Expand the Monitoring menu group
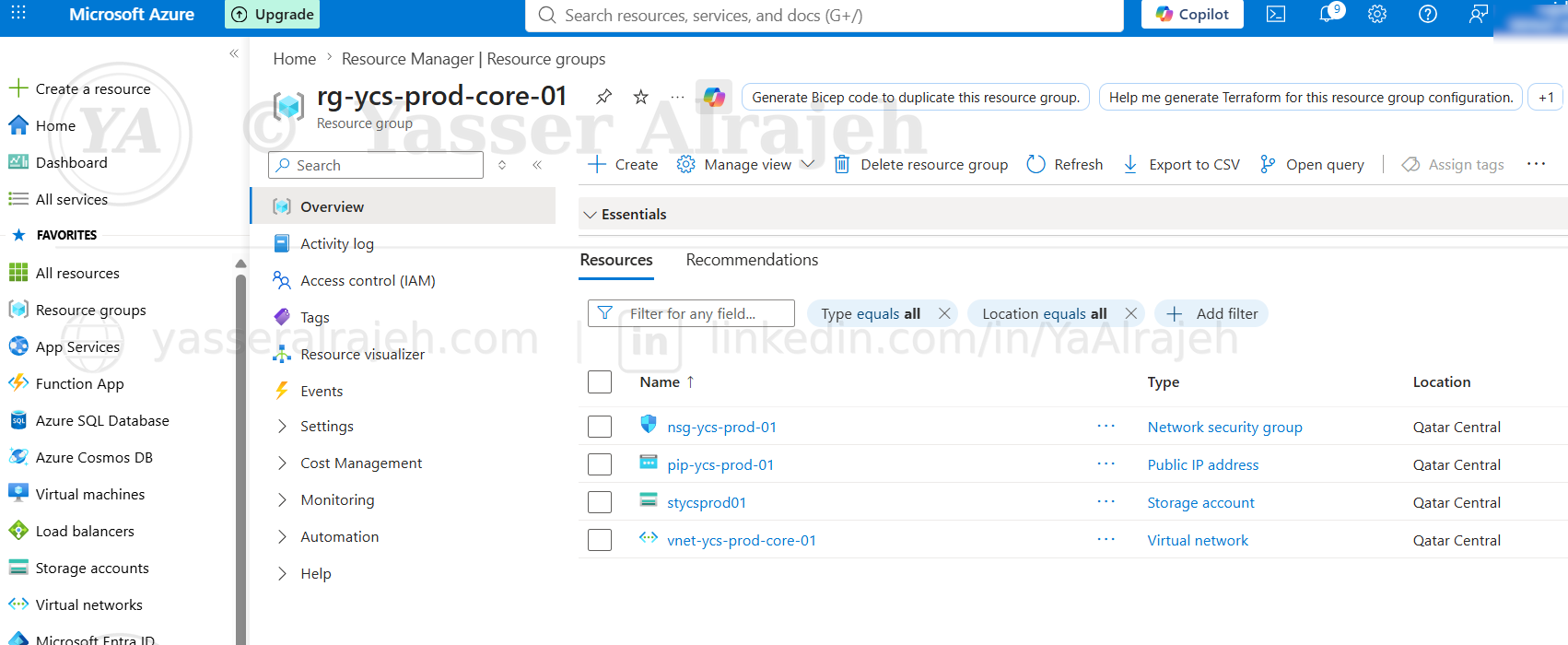Screen dimensions: 1568x645 tap(282, 499)
